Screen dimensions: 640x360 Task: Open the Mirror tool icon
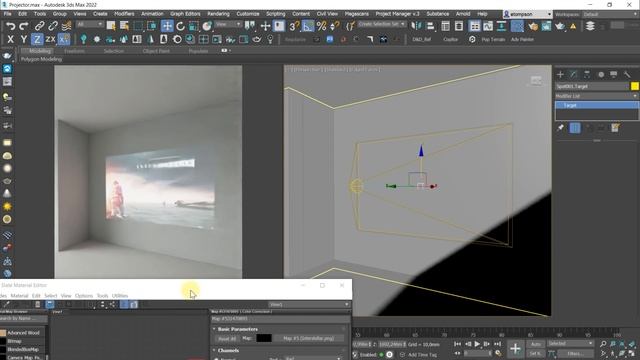tap(417, 26)
